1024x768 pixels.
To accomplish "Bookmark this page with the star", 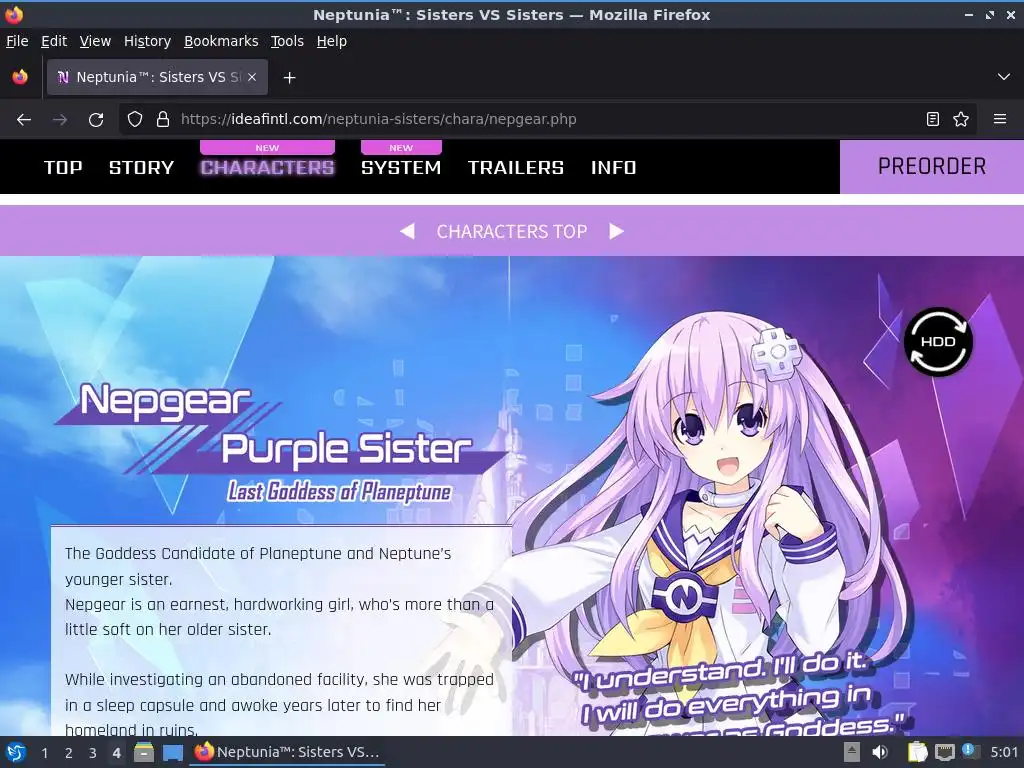I will point(961,120).
